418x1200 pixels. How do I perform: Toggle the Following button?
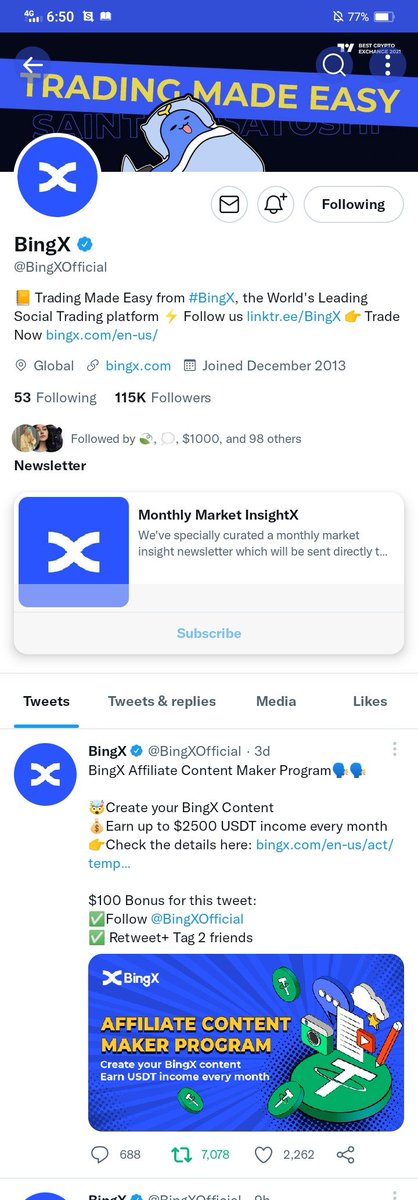coord(353,204)
